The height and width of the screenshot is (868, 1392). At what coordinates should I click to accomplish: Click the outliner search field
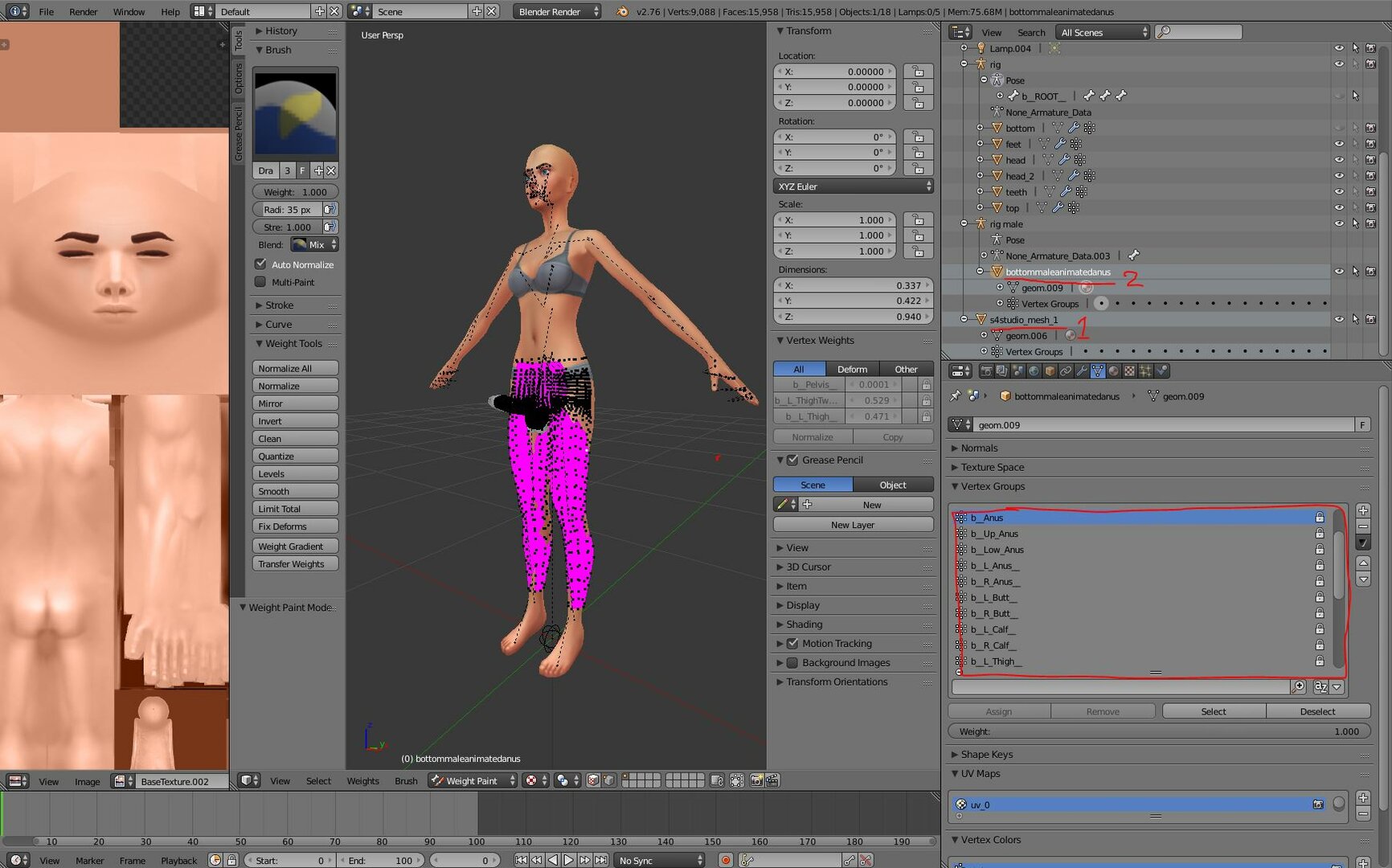coord(1198,32)
